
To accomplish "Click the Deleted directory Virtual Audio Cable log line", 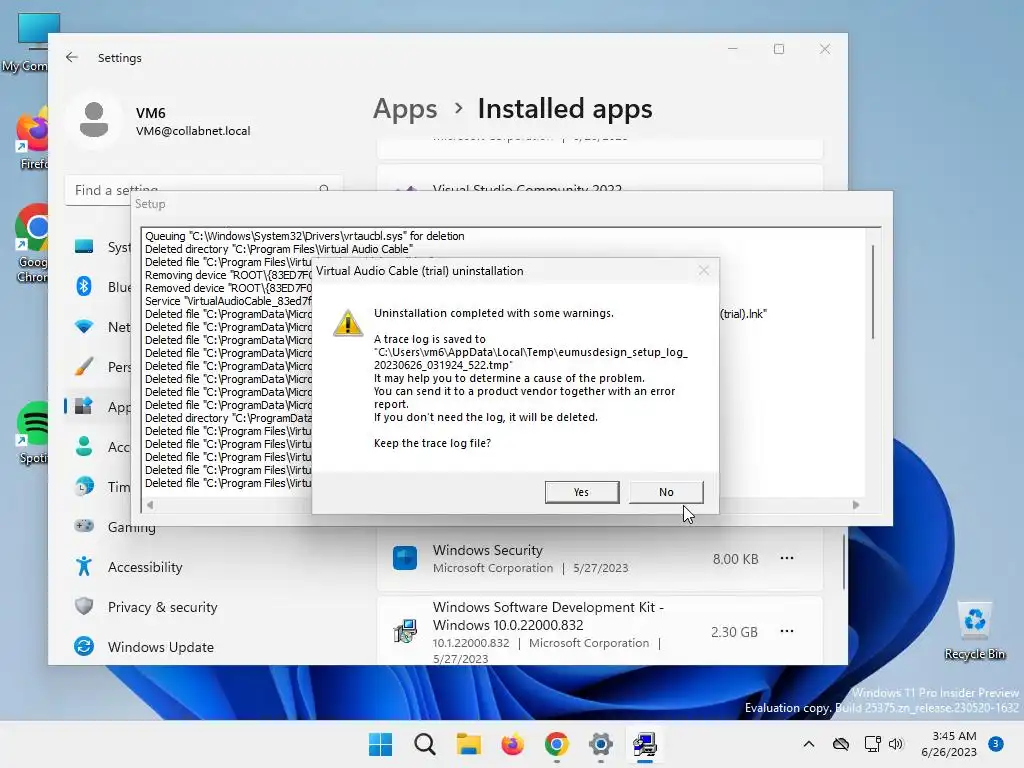I will click(279, 249).
